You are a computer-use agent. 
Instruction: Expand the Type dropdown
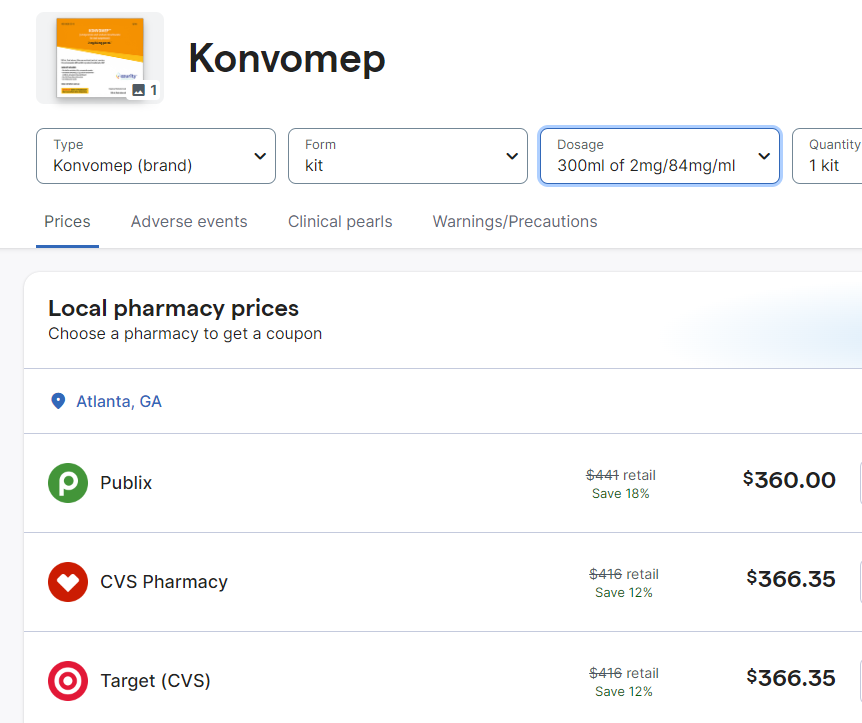pos(156,156)
